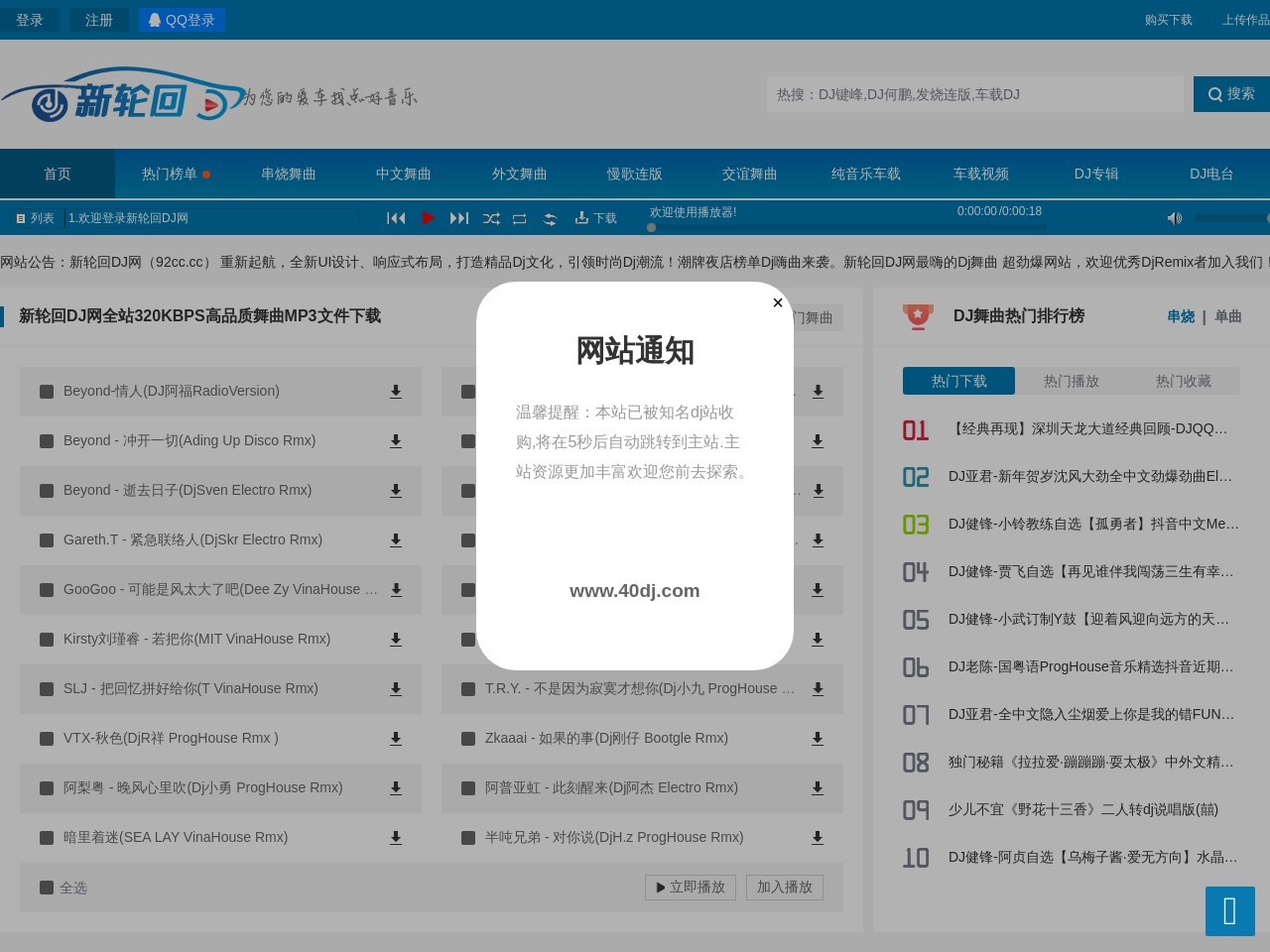1270x952 pixels.
Task: Download 阿梨粤 - 晚风心里吹 track
Action: [x=396, y=788]
